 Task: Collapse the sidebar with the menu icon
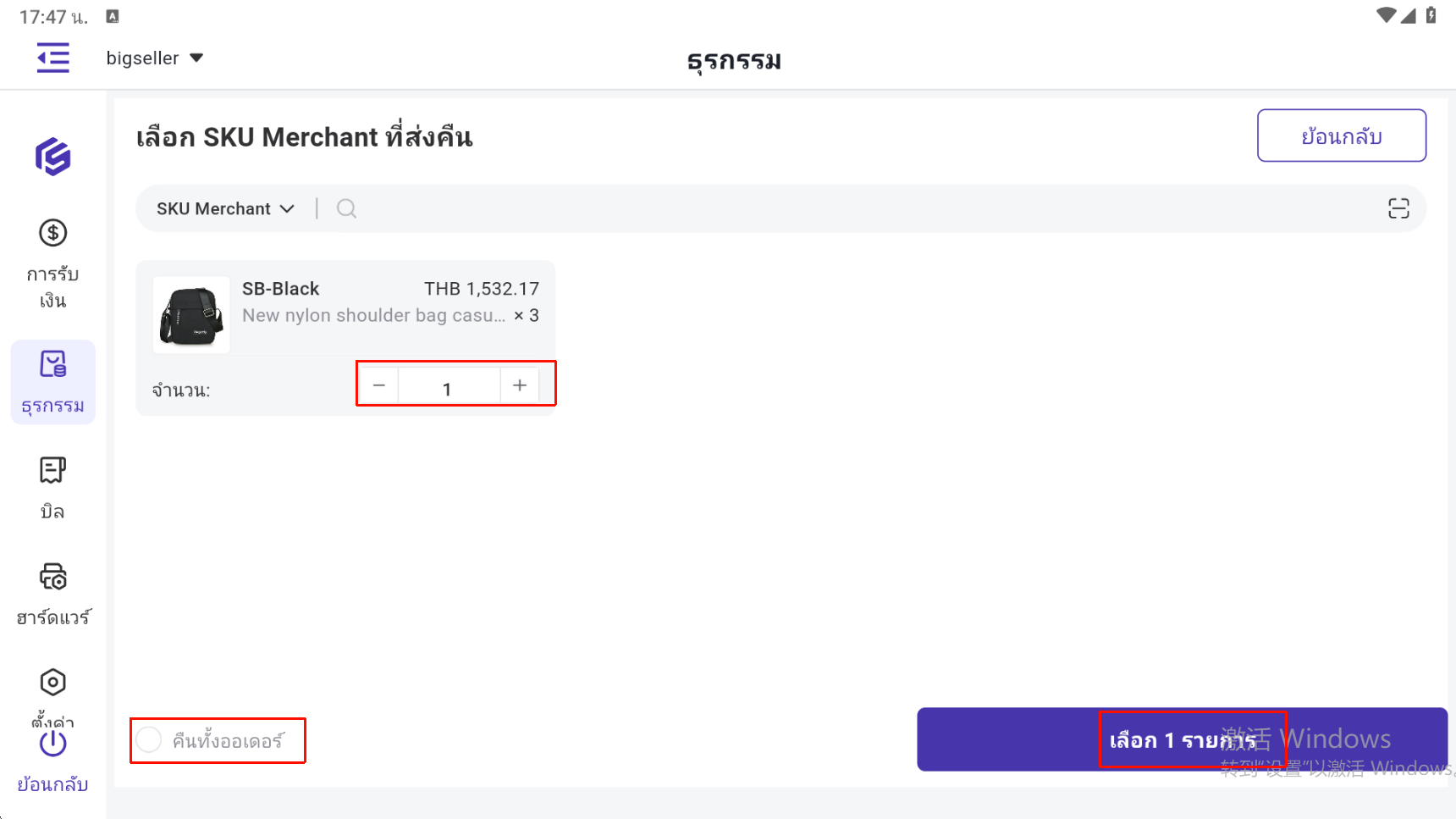tap(52, 58)
